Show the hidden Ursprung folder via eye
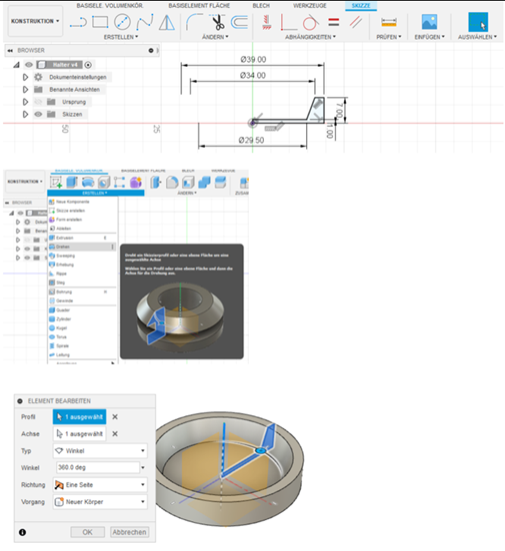Viewport: 505px width, 551px height. (x=38, y=102)
